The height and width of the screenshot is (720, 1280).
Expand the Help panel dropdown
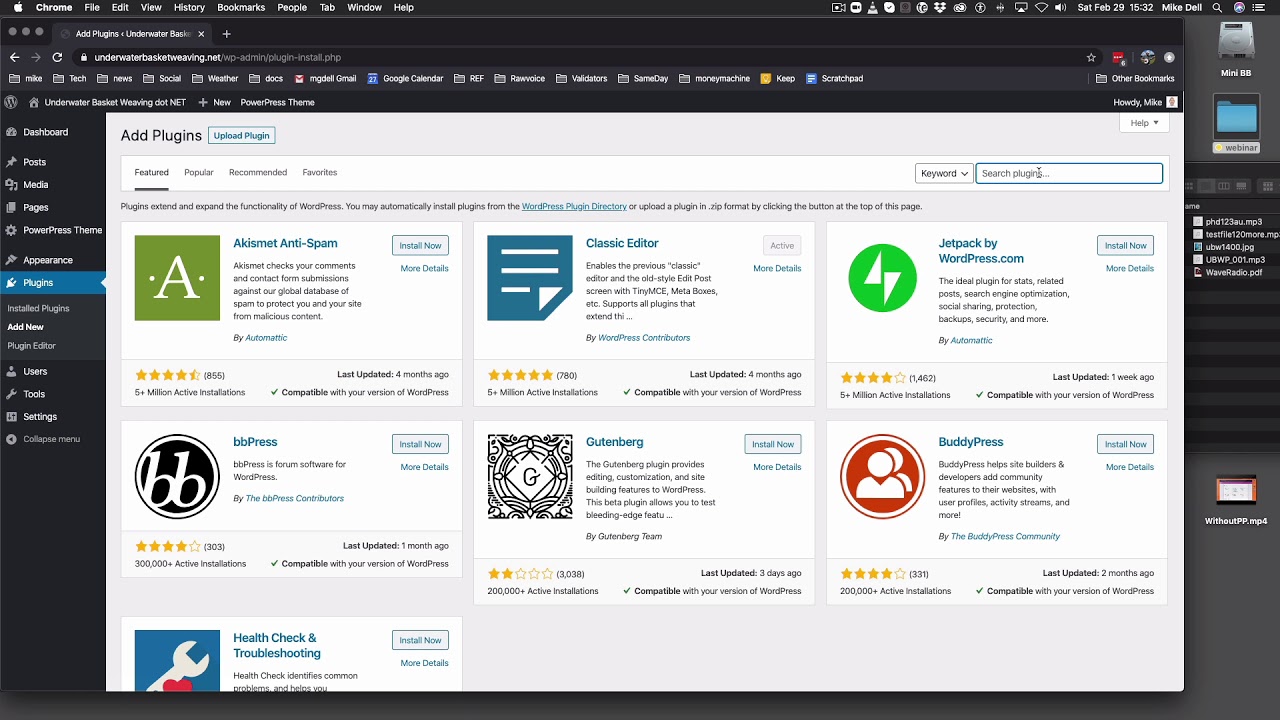point(1144,123)
